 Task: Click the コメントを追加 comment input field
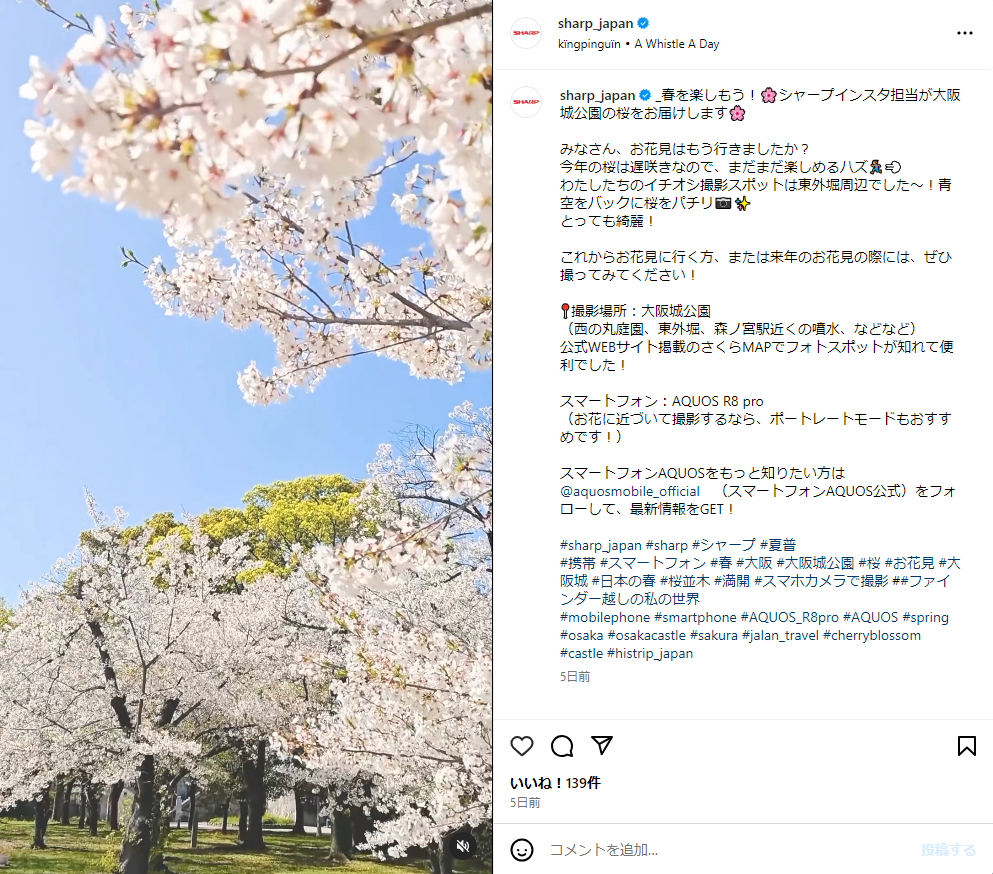click(728, 850)
